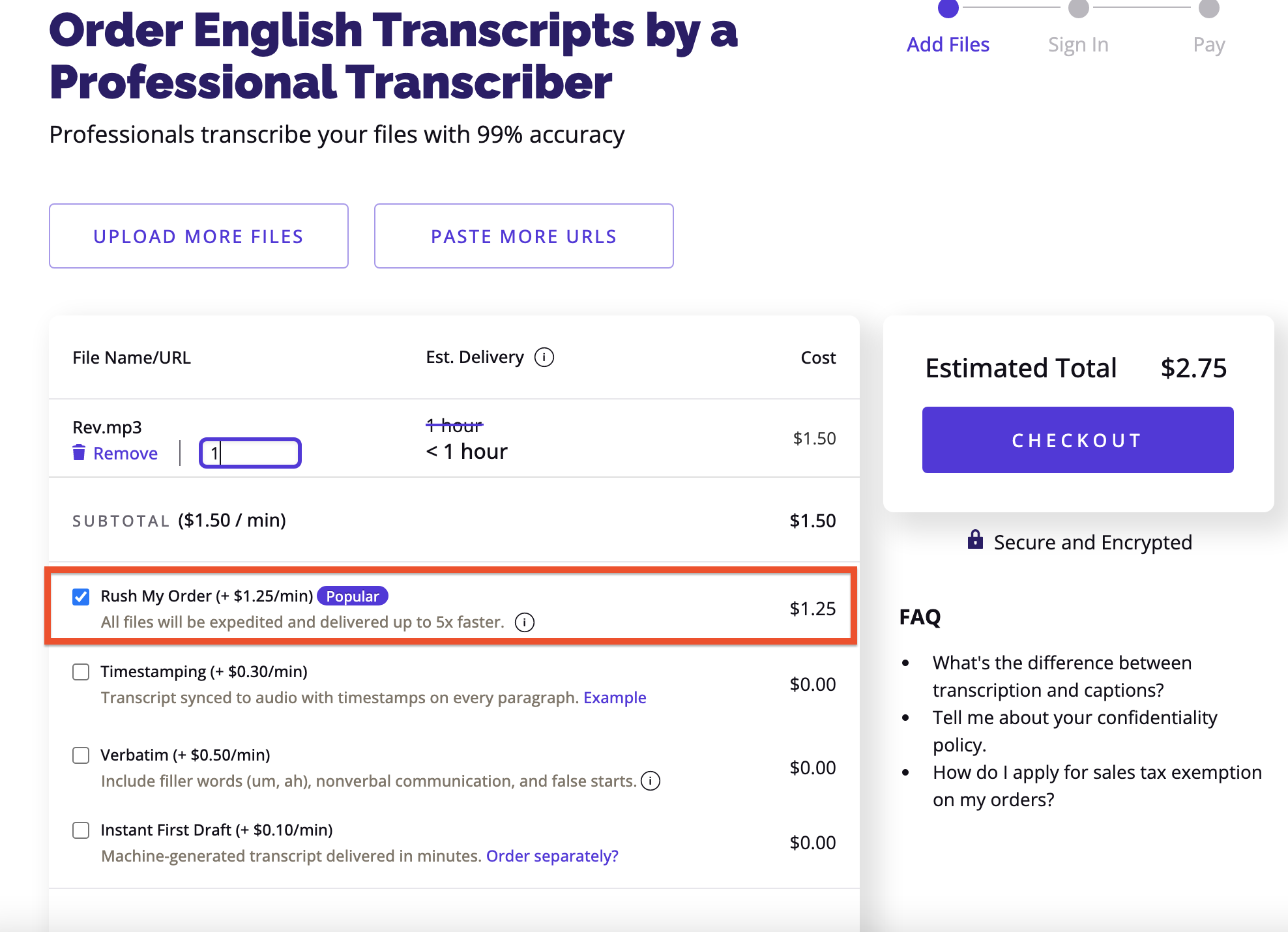
Task: Click the Est. Delivery info icon
Action: 544,357
